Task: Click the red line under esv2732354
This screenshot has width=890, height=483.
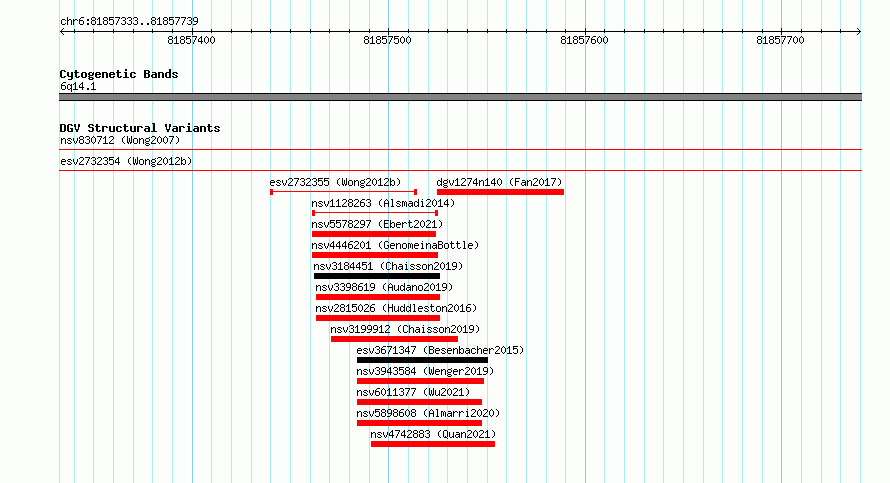Action: click(460, 171)
